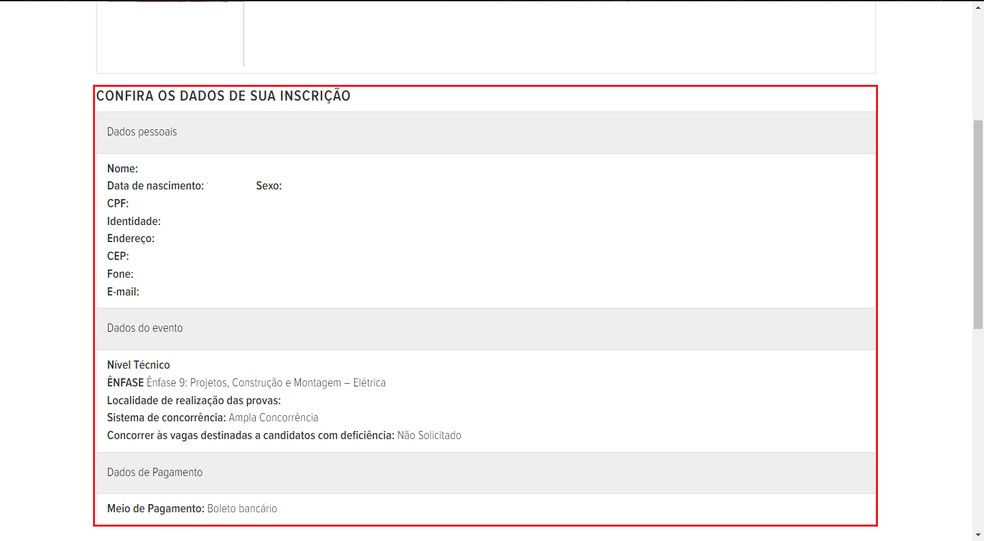Screen dimensions: 984x541
Task: Click the 'Dados de Pagamento' section header
Action: pos(486,473)
